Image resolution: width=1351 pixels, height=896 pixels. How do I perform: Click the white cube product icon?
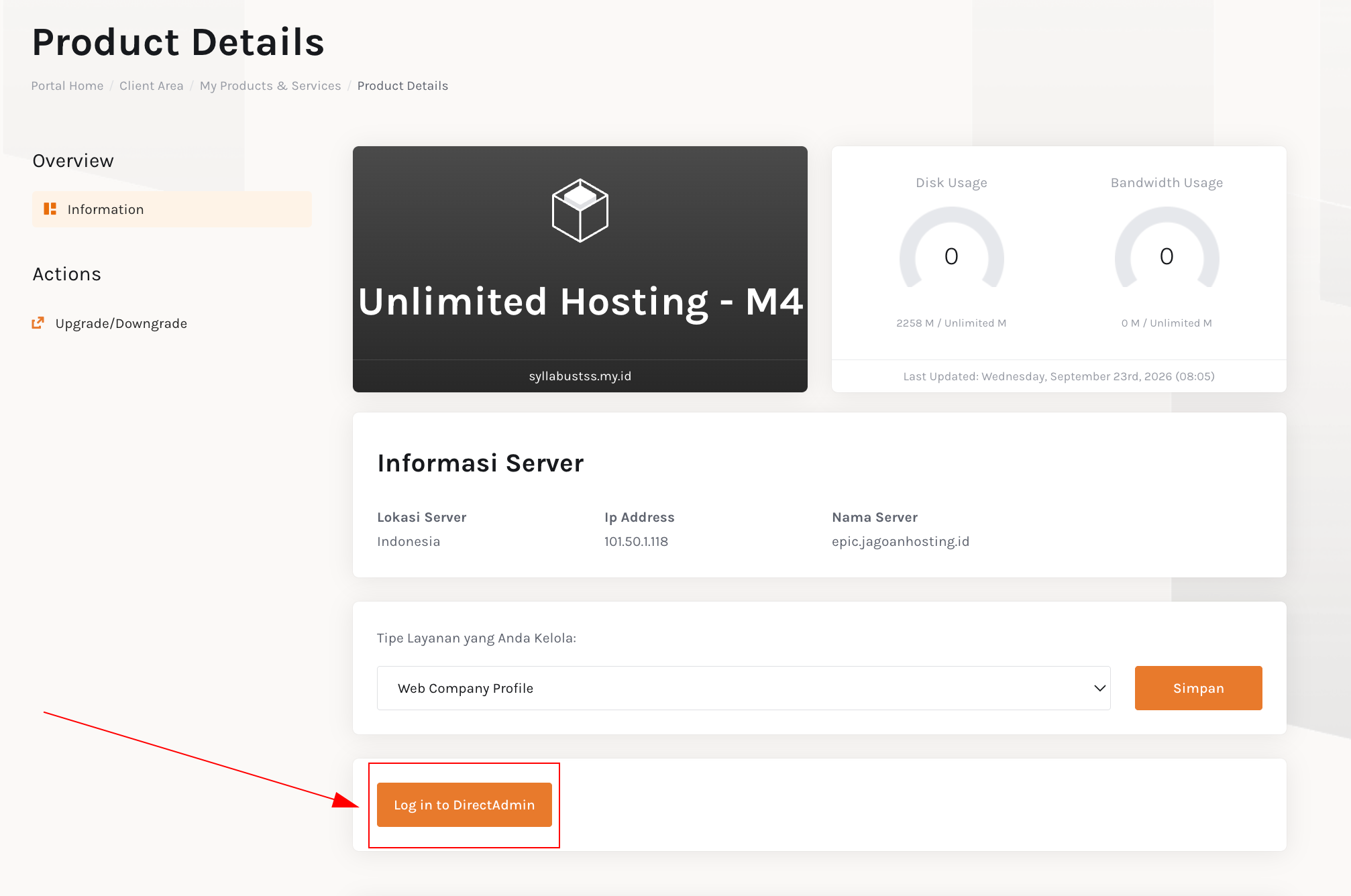pyautogui.click(x=580, y=211)
